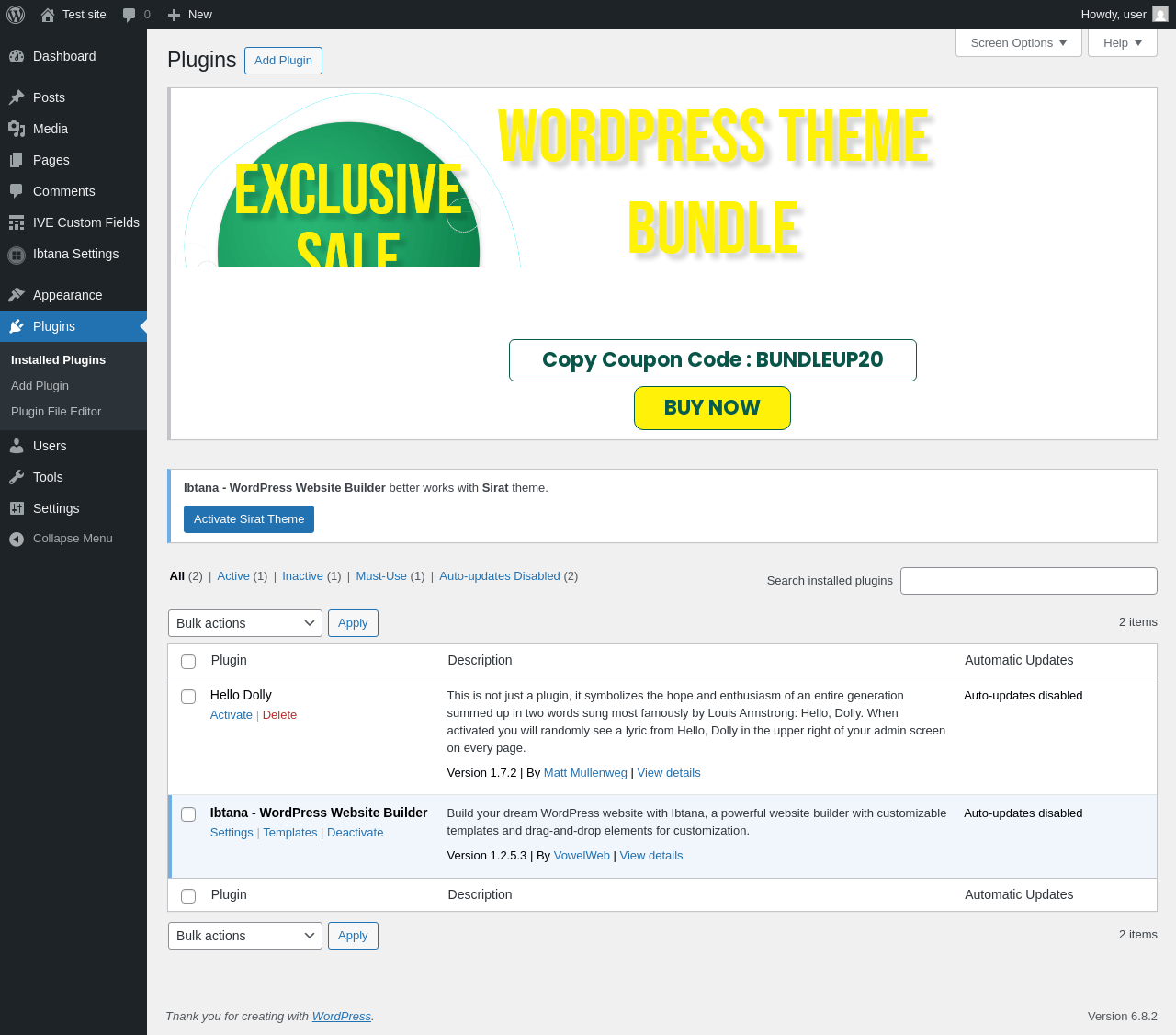Open the WordPress footer link

tap(342, 1017)
